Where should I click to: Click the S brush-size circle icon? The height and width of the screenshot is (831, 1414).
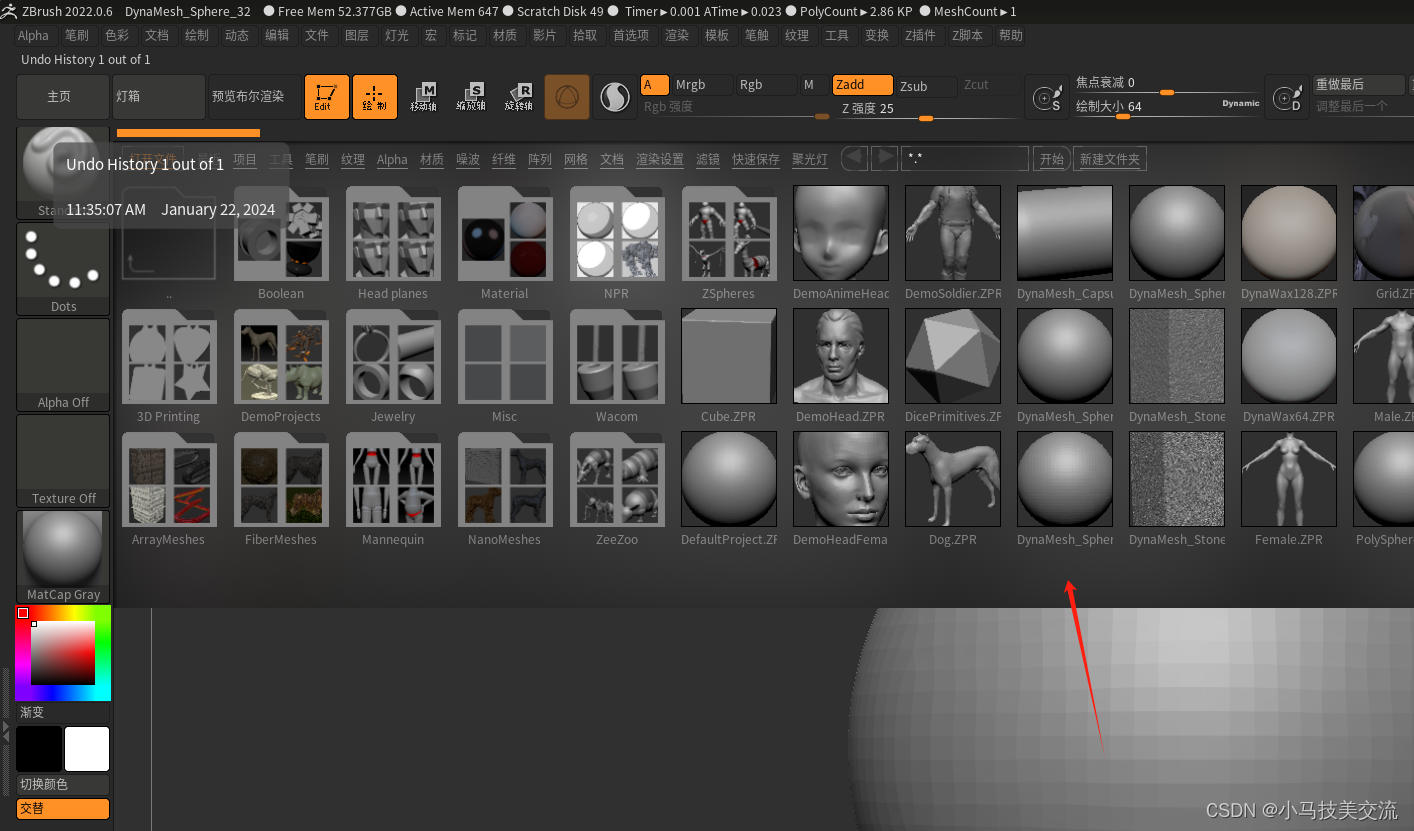click(1047, 98)
